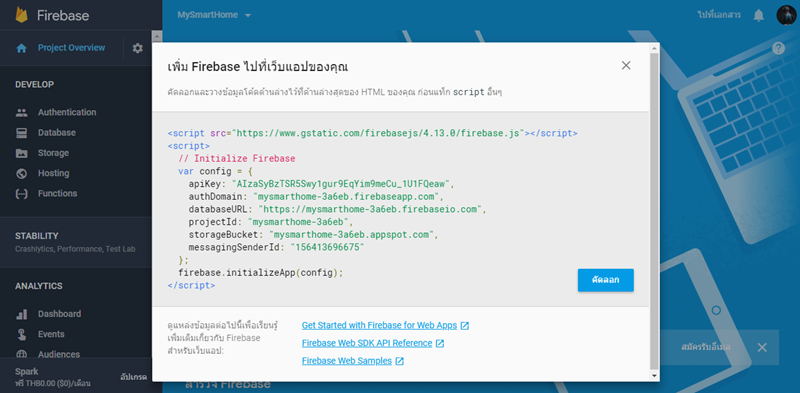This screenshot has width=800, height=393.
Task: Click the Hosting globe icon
Action: coord(21,174)
